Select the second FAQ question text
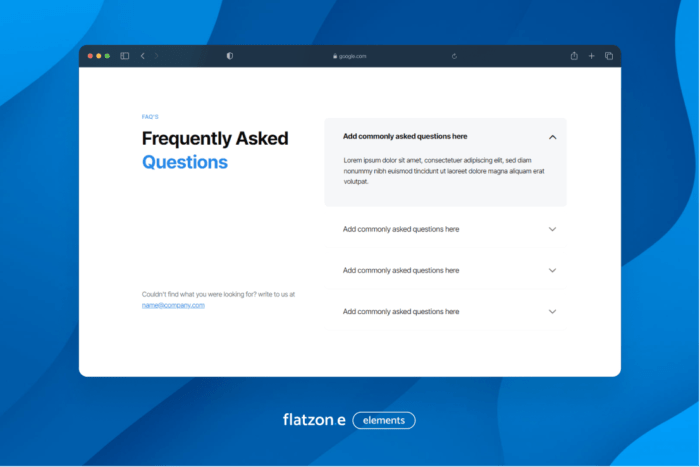Viewport: 700px width, 467px height. click(400, 229)
